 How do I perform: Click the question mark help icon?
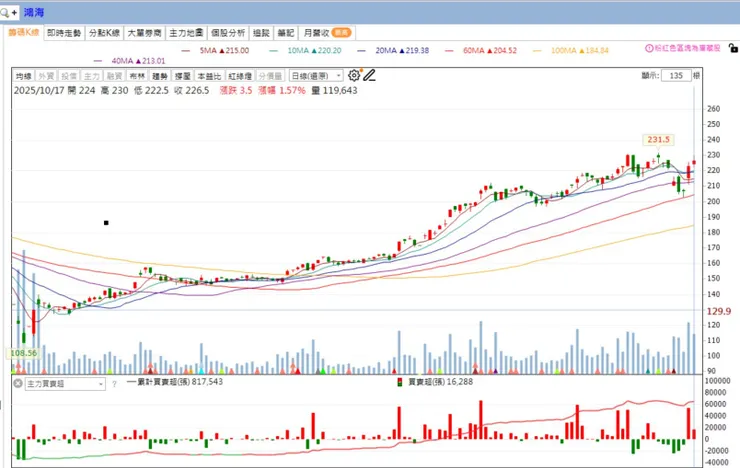tap(114, 384)
